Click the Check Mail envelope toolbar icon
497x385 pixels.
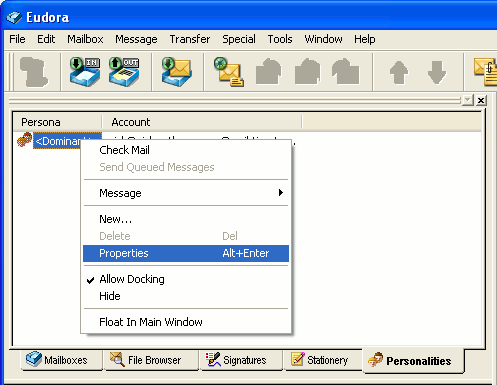tap(177, 72)
